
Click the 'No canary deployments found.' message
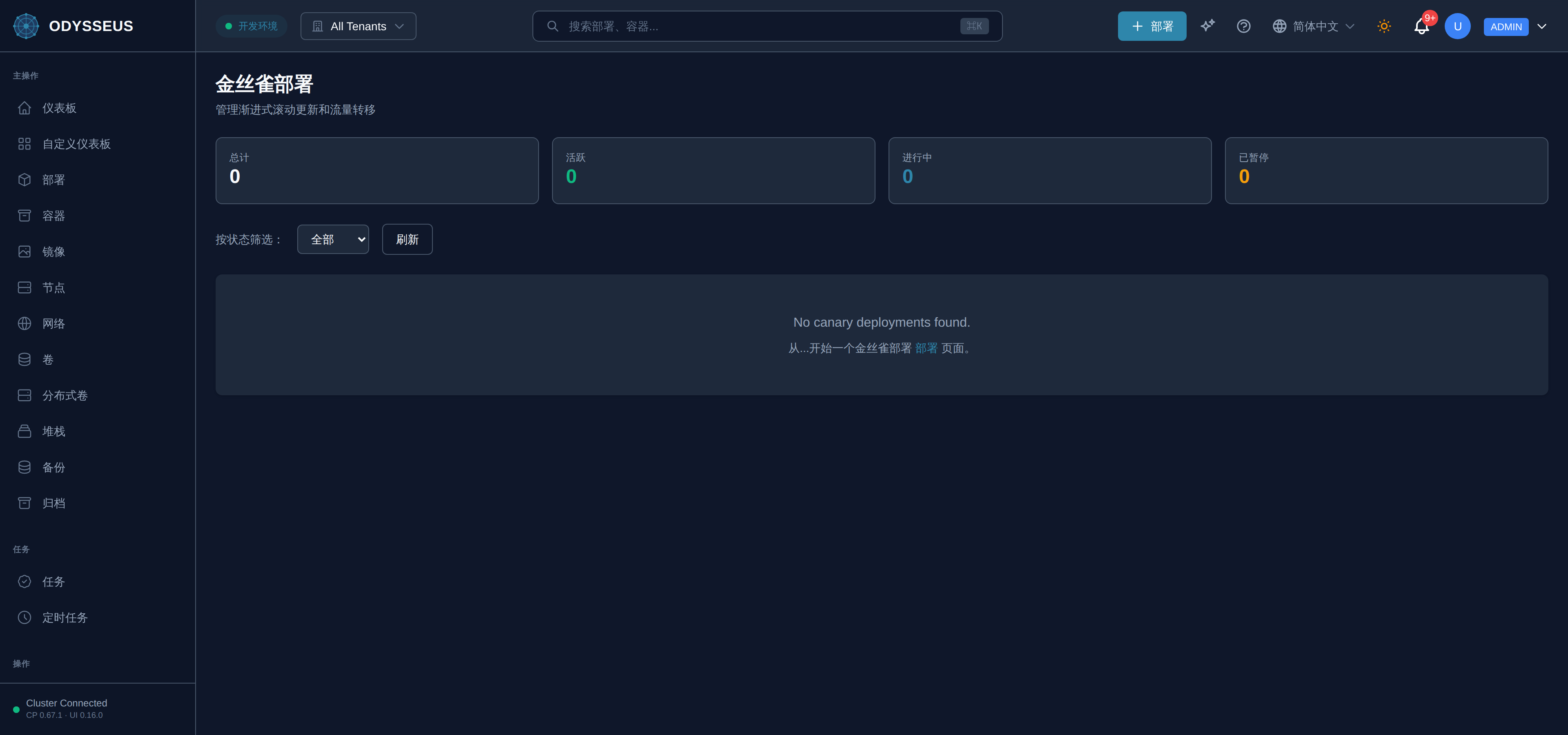pyautogui.click(x=882, y=322)
